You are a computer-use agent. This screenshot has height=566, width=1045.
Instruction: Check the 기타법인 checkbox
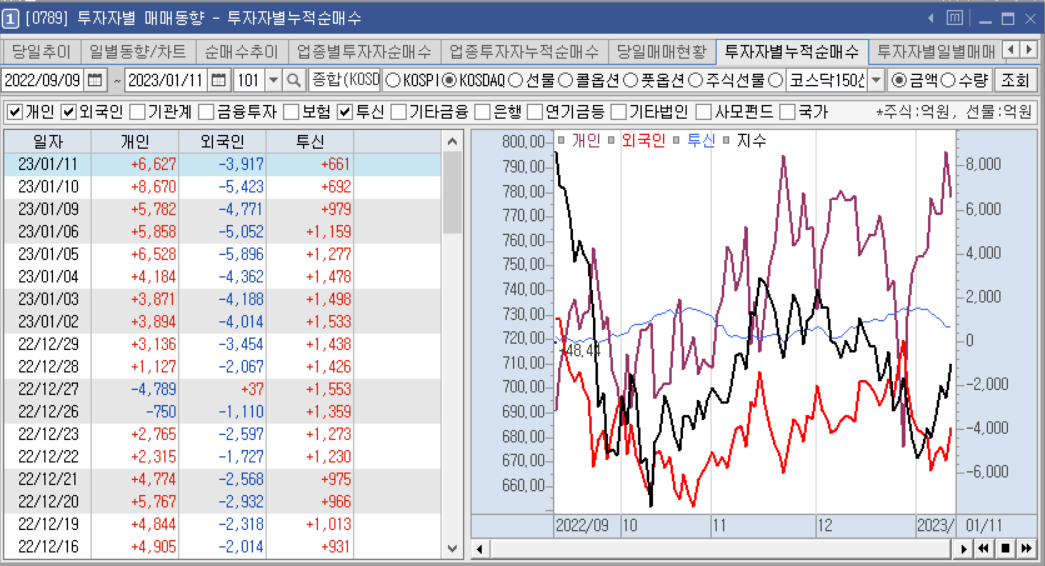point(619,112)
